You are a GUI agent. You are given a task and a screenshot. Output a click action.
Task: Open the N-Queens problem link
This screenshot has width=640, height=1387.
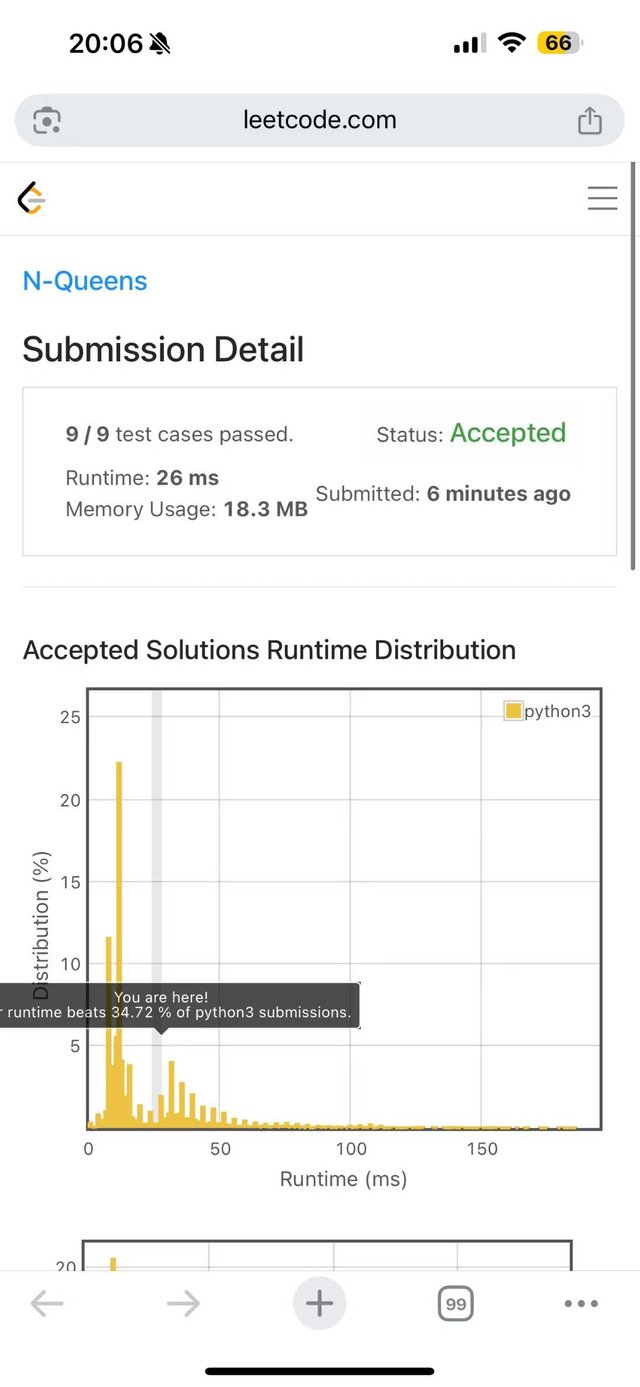85,281
